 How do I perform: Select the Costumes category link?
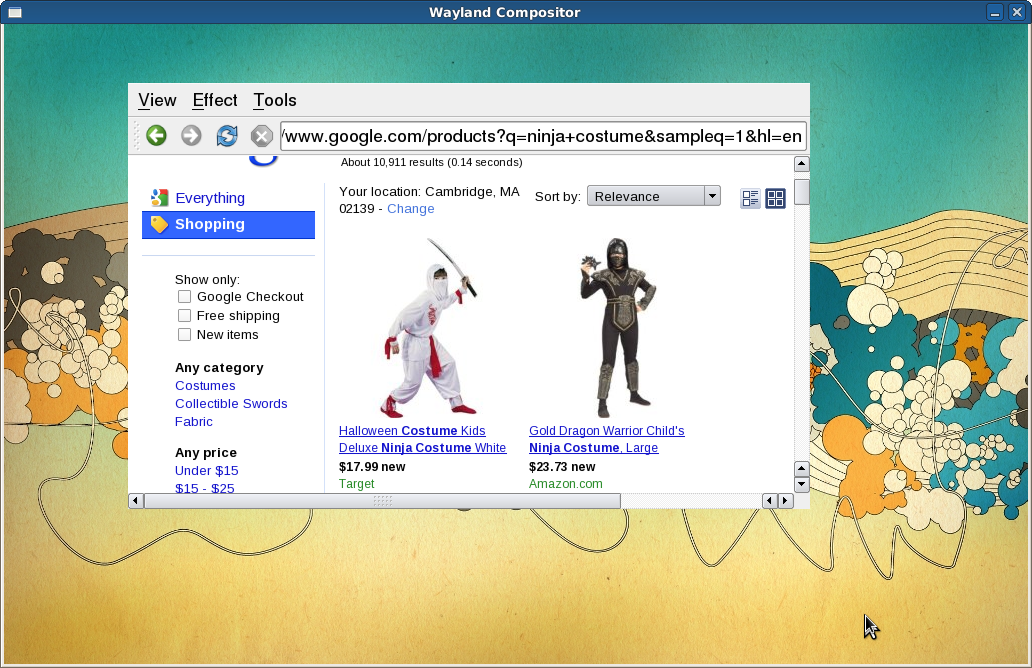pos(205,385)
